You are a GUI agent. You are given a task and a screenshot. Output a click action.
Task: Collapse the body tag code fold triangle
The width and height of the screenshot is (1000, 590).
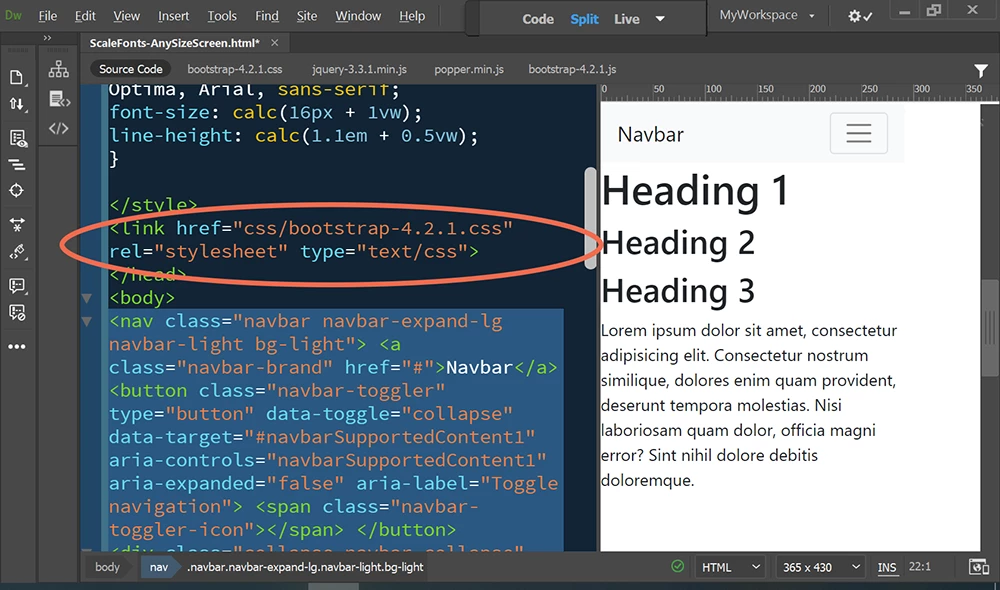pos(87,298)
